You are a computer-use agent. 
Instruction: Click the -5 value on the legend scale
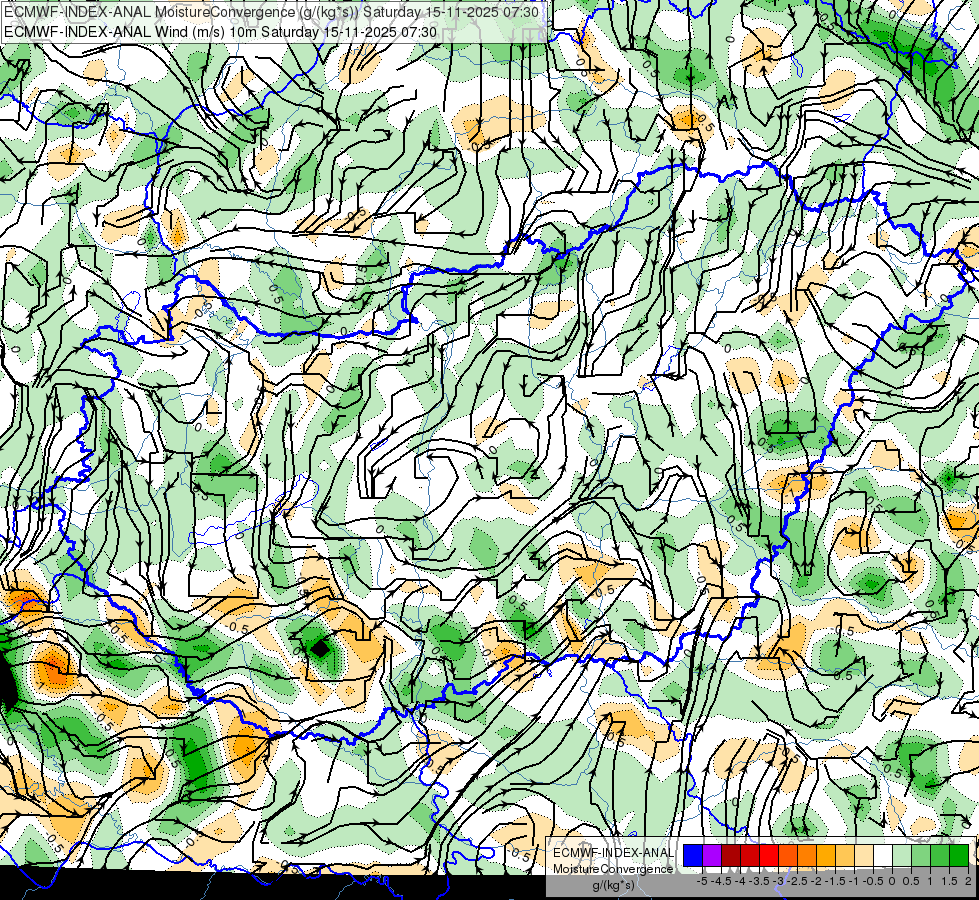[x=702, y=881]
